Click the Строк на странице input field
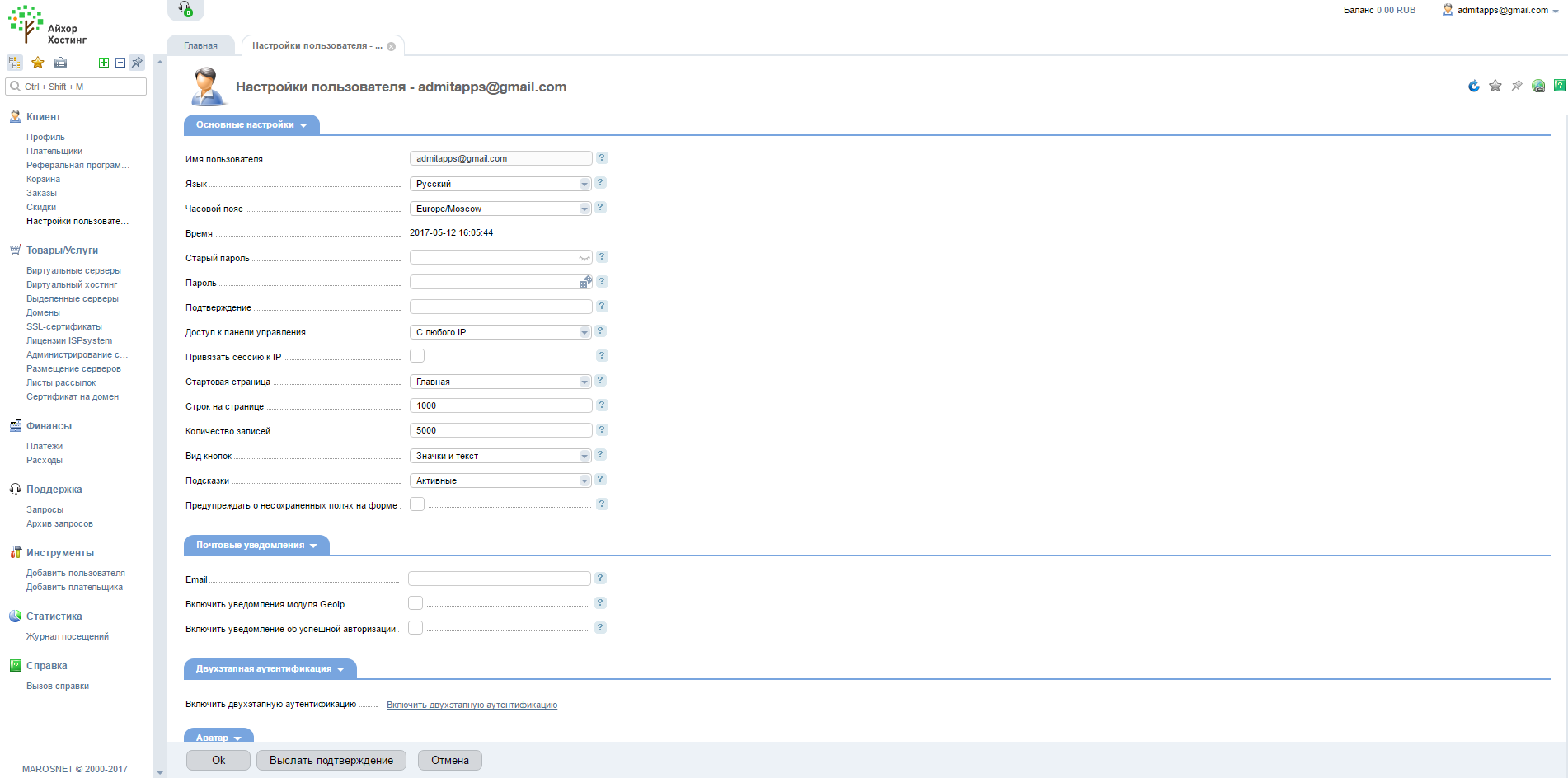The width and height of the screenshot is (1568, 778). pos(500,405)
